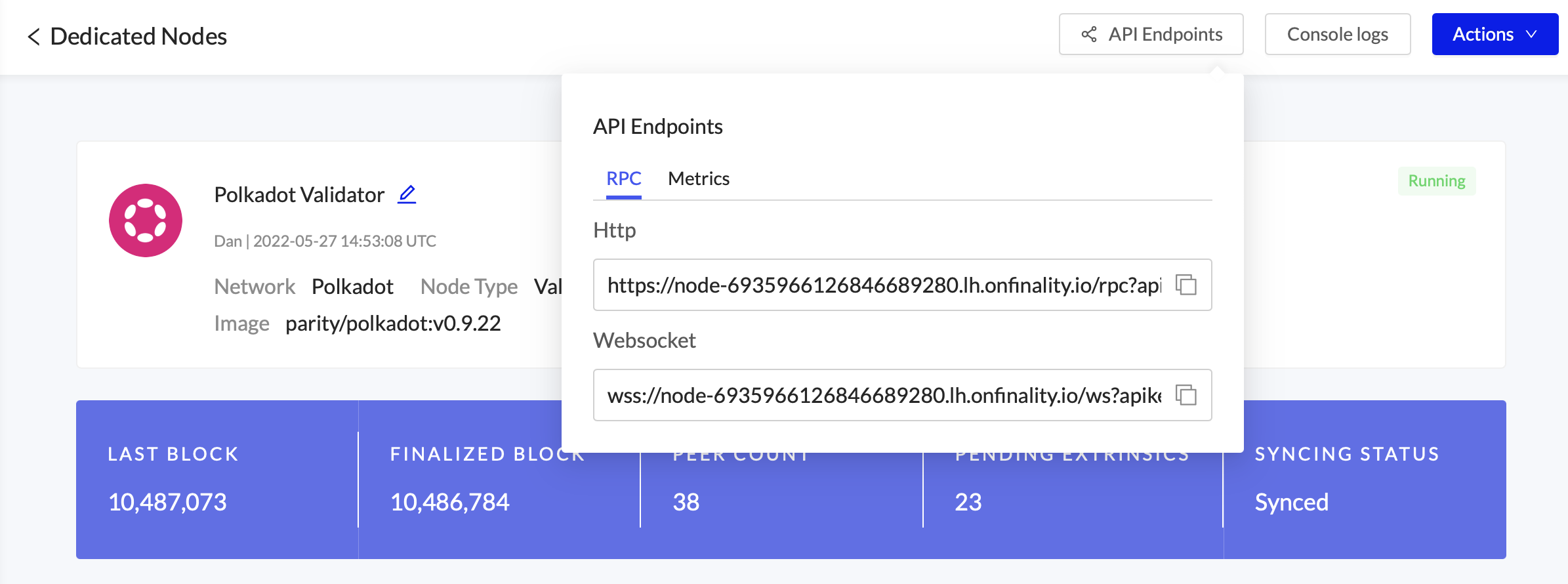Go back via Dedicated Nodes title
1568x584 pixels.
click(x=138, y=37)
